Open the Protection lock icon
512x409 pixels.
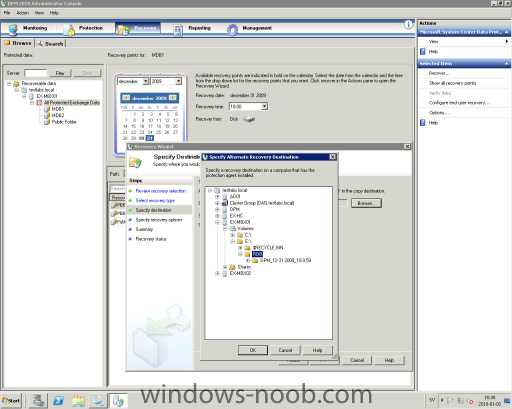tap(70, 30)
